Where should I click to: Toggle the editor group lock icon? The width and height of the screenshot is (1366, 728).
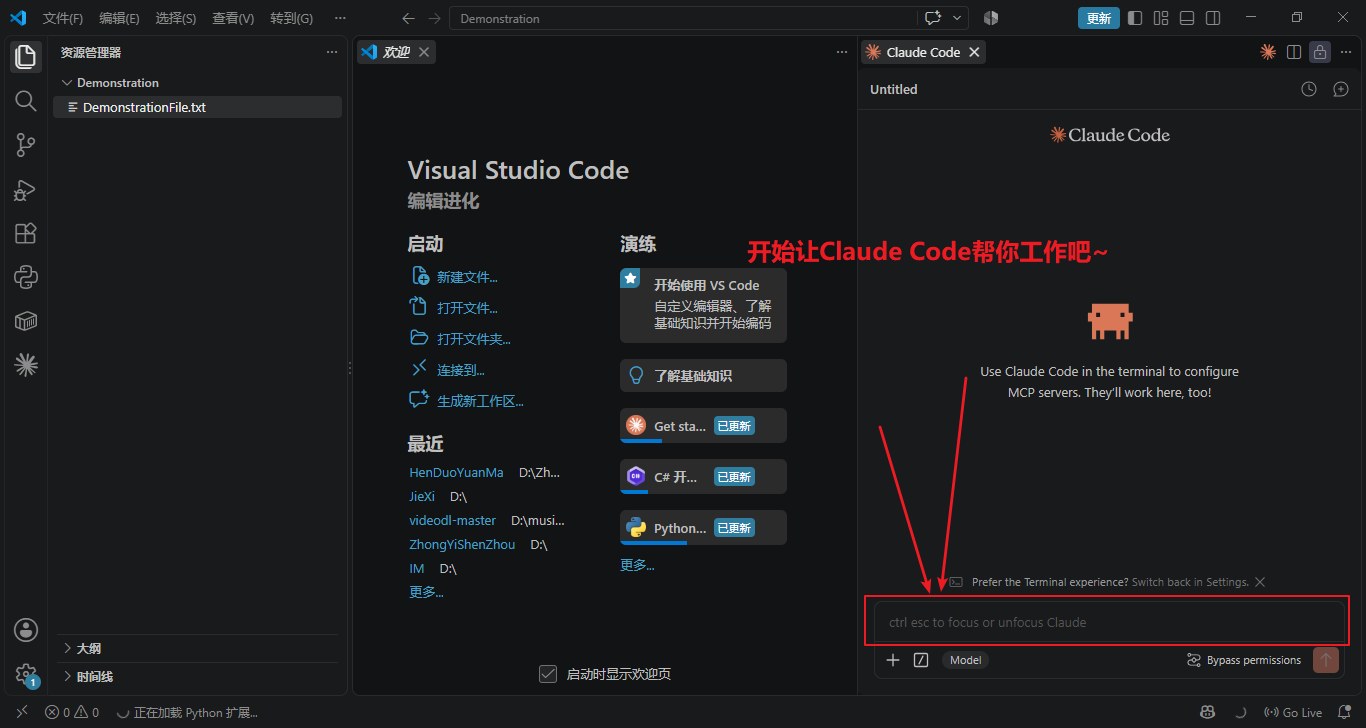pos(1320,52)
